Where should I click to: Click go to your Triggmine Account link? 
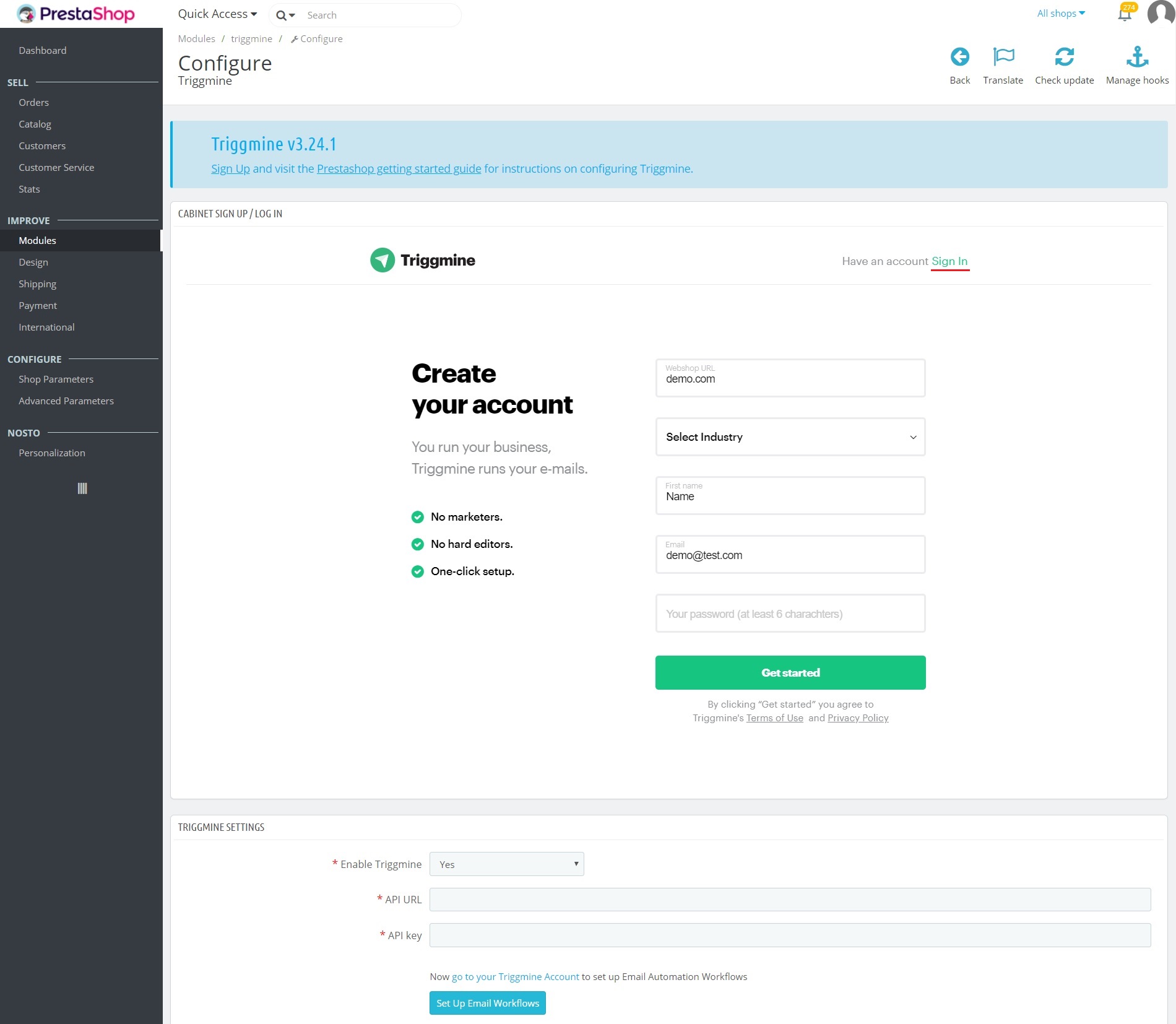coord(515,976)
